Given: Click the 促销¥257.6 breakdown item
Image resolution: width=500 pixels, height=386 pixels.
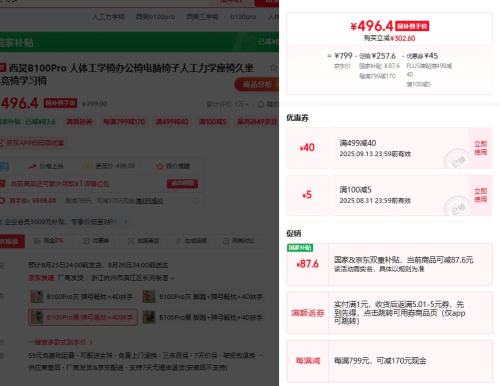Looking at the screenshot, I should [377, 56].
